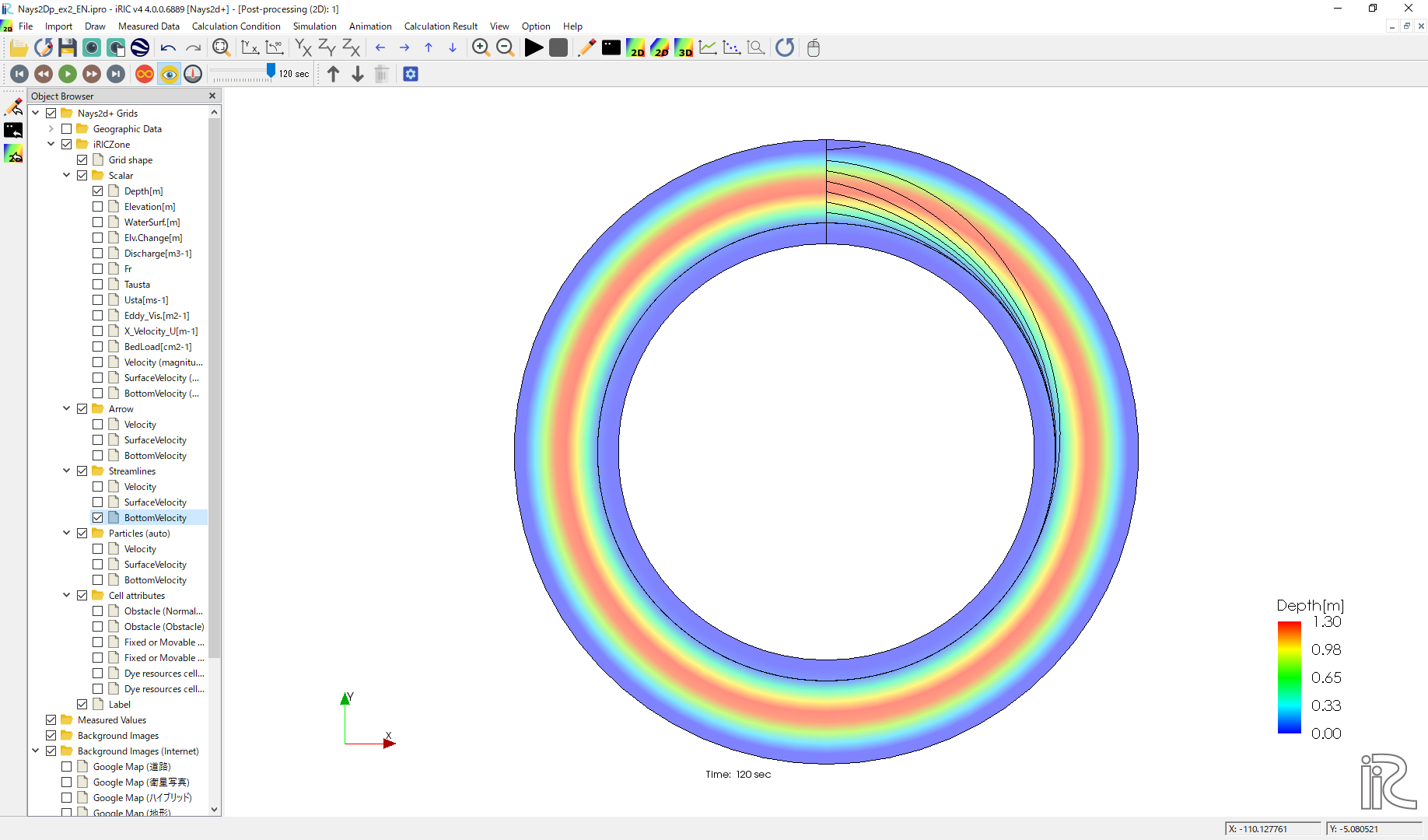The image size is (1428, 840).
Task: Open the pre-processing pencil window icon
Action: [x=587, y=48]
